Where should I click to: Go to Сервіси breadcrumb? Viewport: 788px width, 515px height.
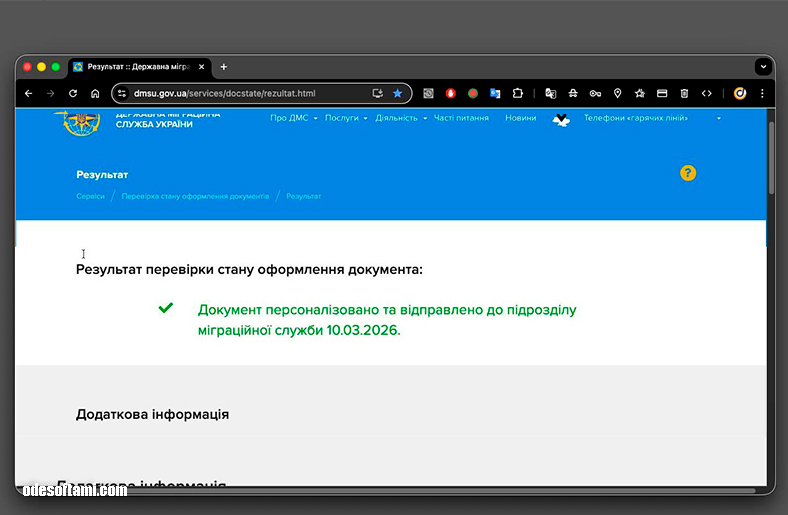(90, 196)
